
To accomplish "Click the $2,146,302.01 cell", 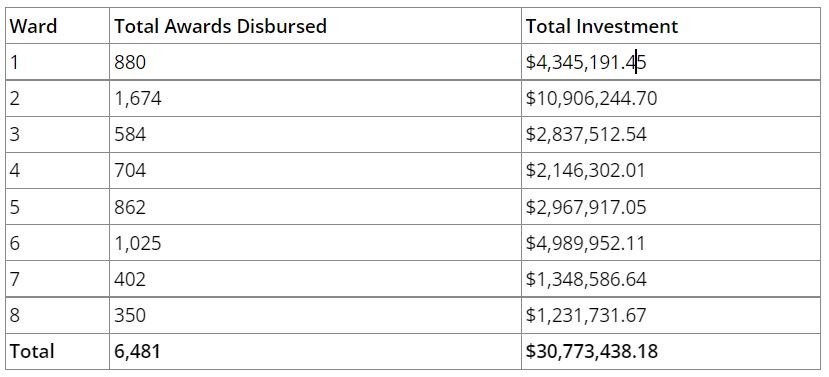I will pos(670,170).
